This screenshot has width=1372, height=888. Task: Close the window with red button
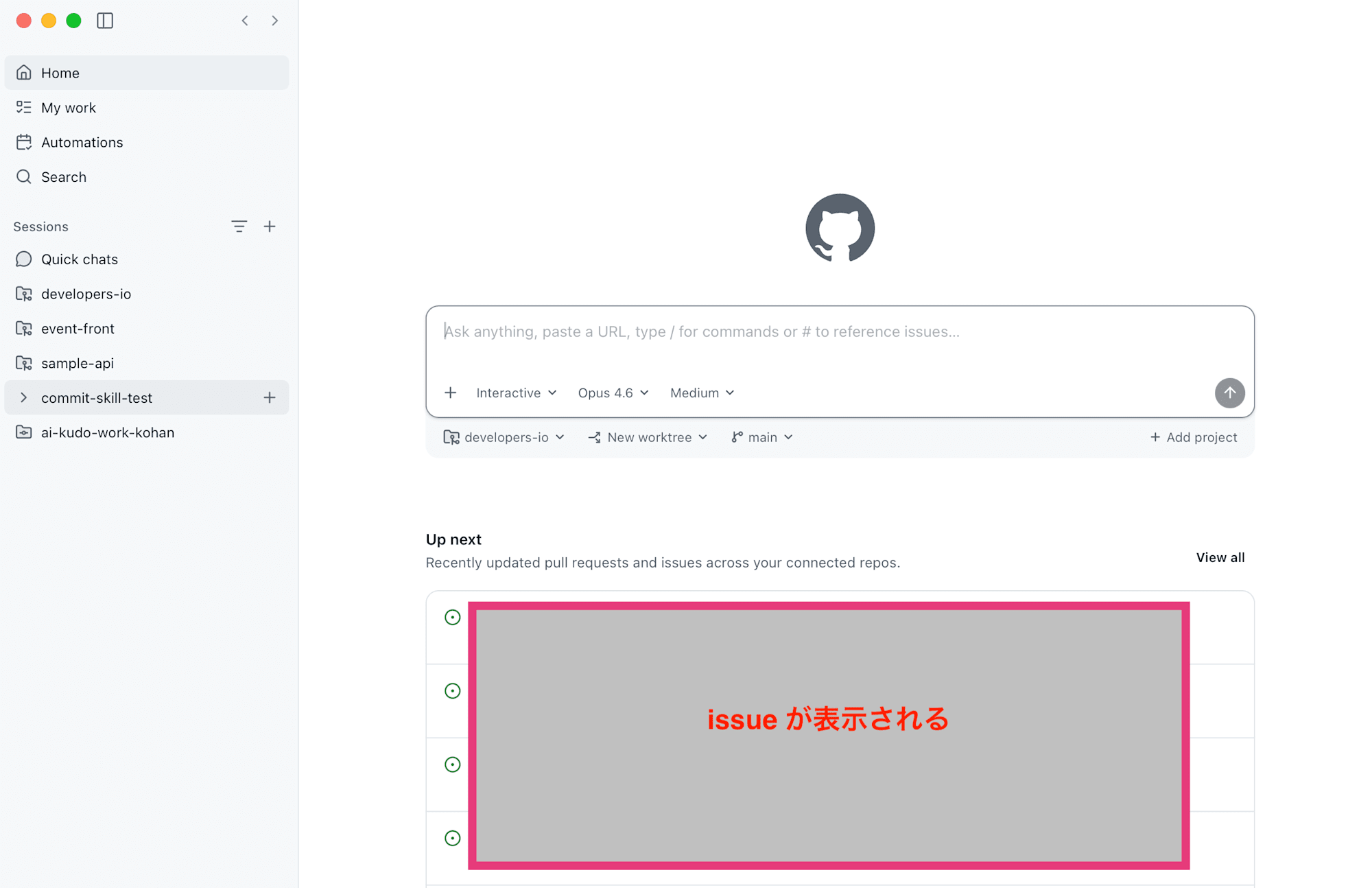click(x=24, y=21)
